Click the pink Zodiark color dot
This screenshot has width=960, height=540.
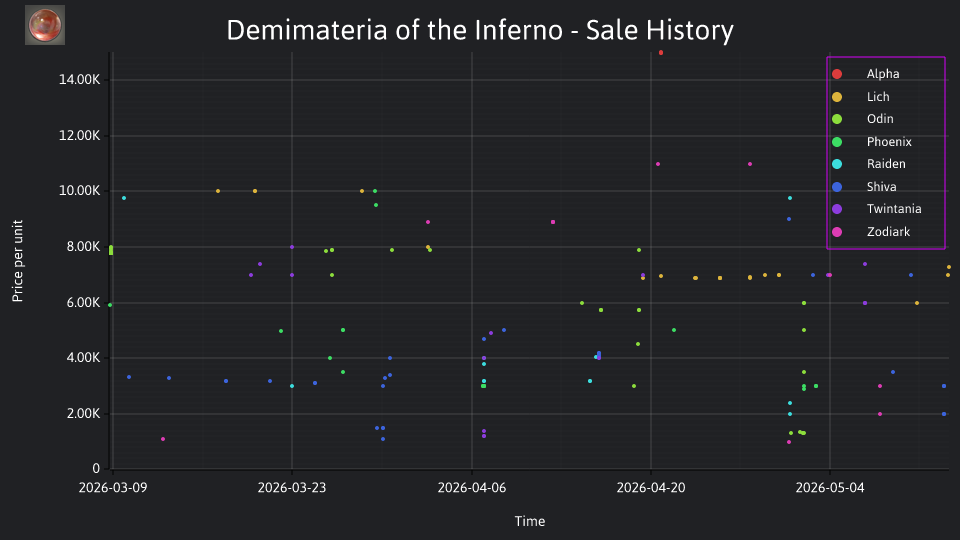point(837,232)
